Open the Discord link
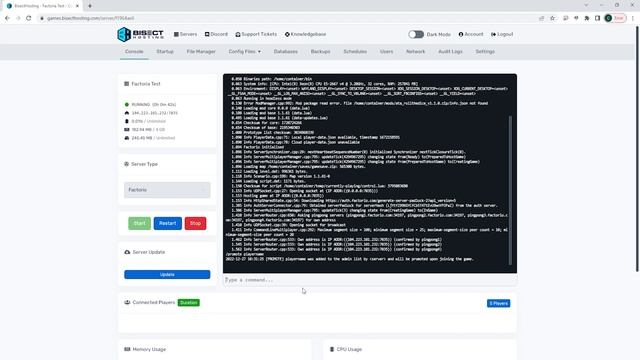Image resolution: width=640 pixels, height=360 pixels. [x=216, y=34]
